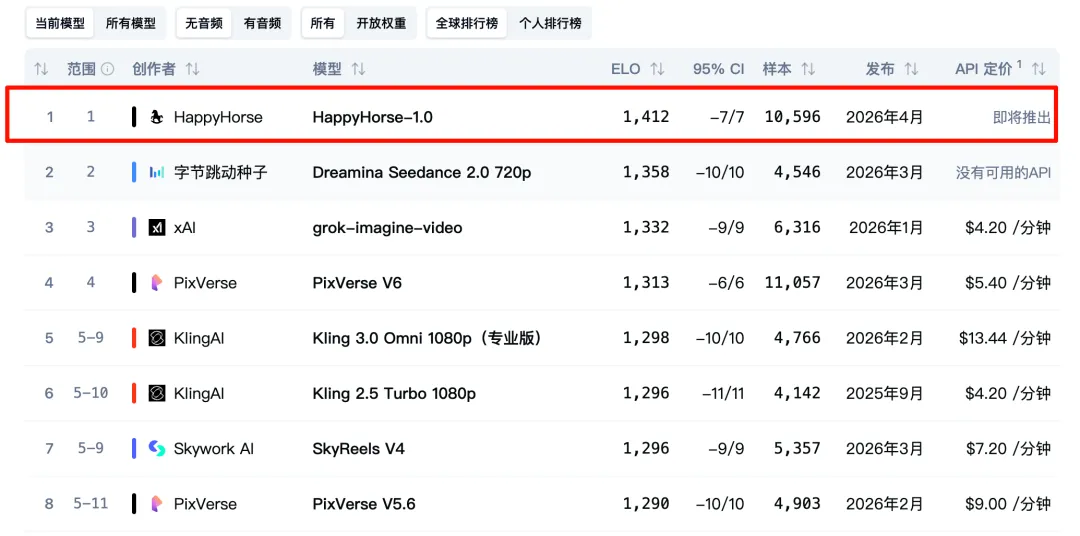Click sample count 6,316
The width and height of the screenshot is (1080, 536).
click(796, 227)
